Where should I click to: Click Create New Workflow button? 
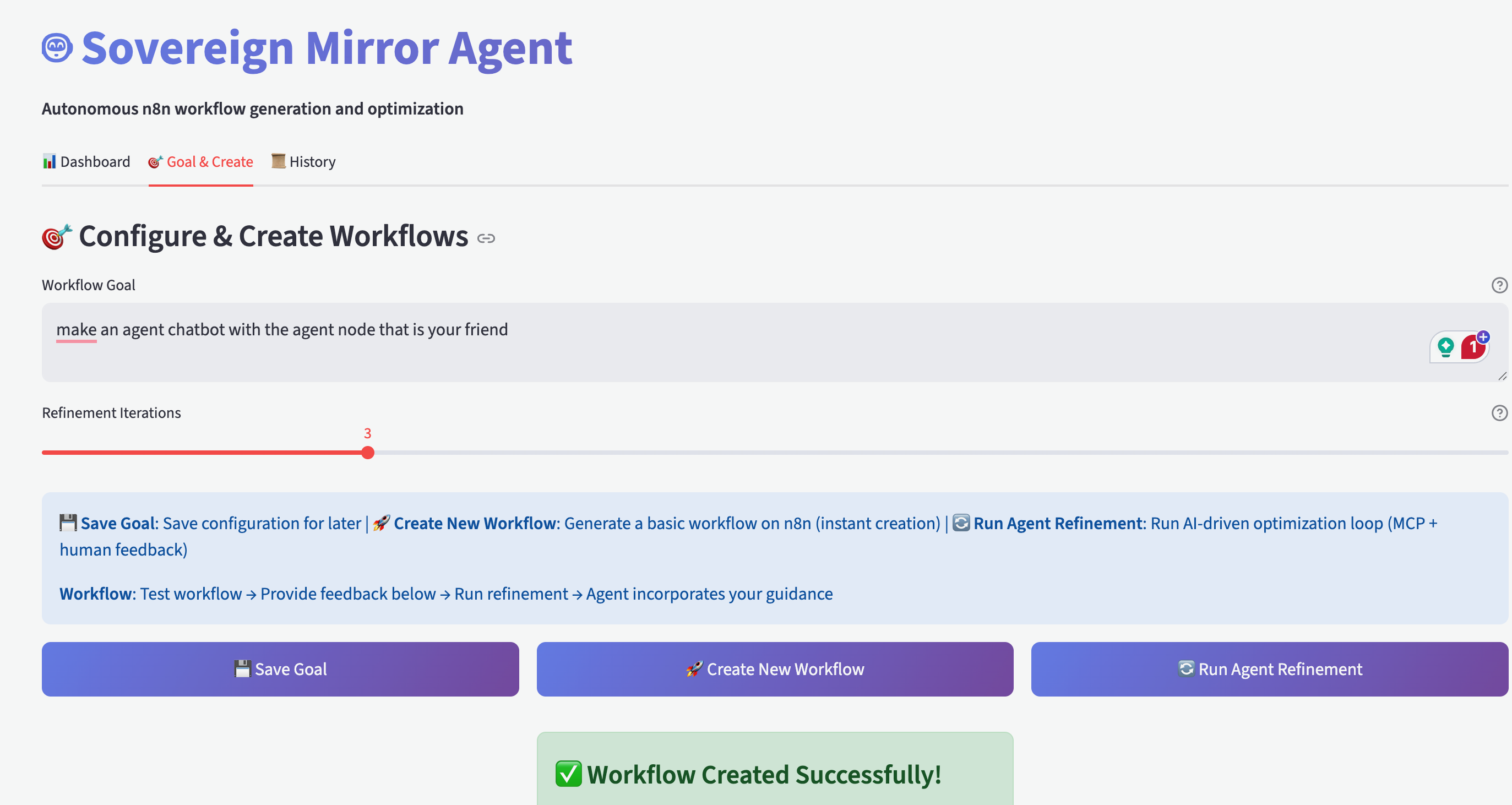(774, 670)
